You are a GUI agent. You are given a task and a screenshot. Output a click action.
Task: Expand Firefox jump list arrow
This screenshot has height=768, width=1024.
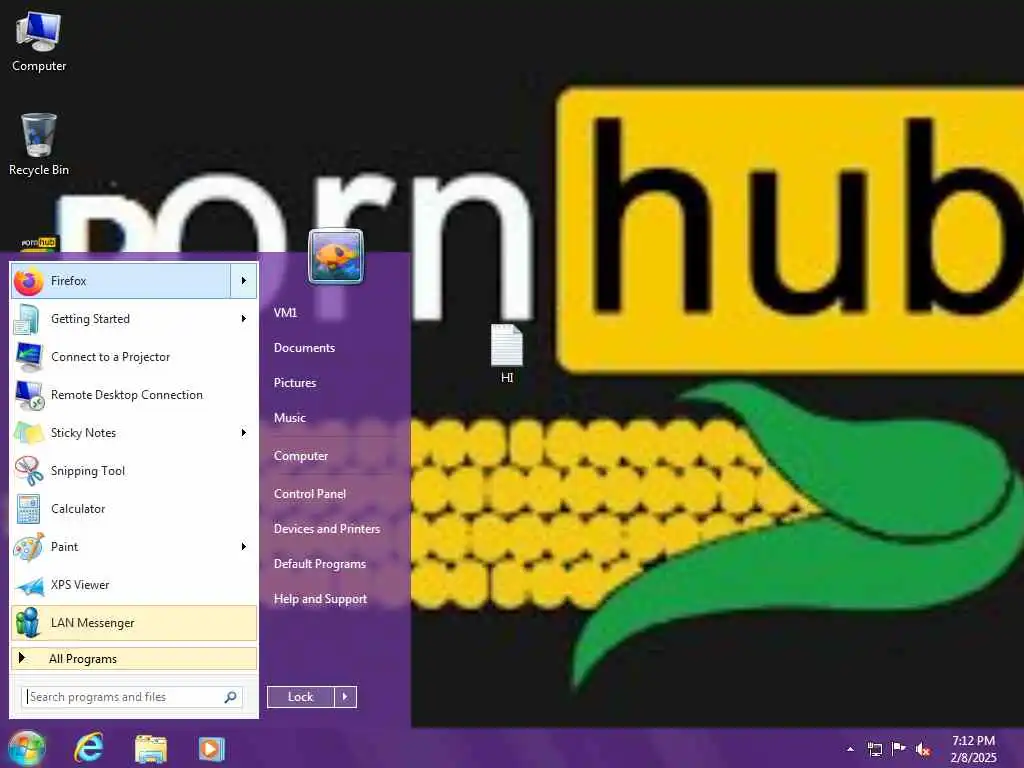(x=244, y=281)
